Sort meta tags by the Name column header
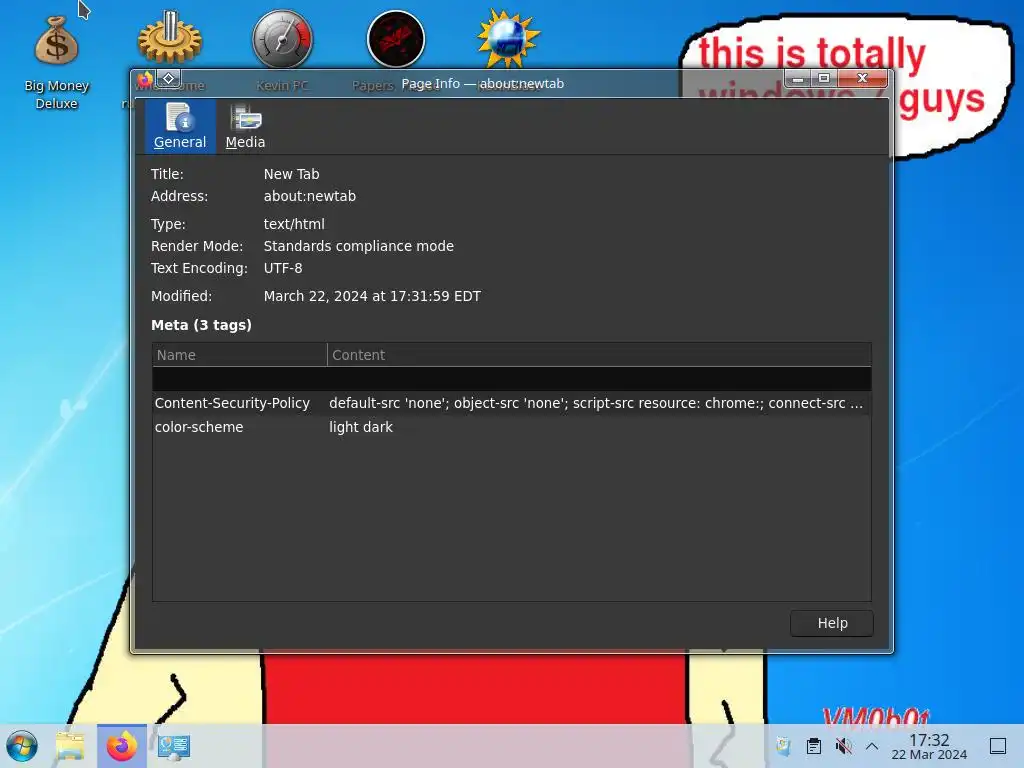This screenshot has width=1024, height=768. (x=240, y=355)
